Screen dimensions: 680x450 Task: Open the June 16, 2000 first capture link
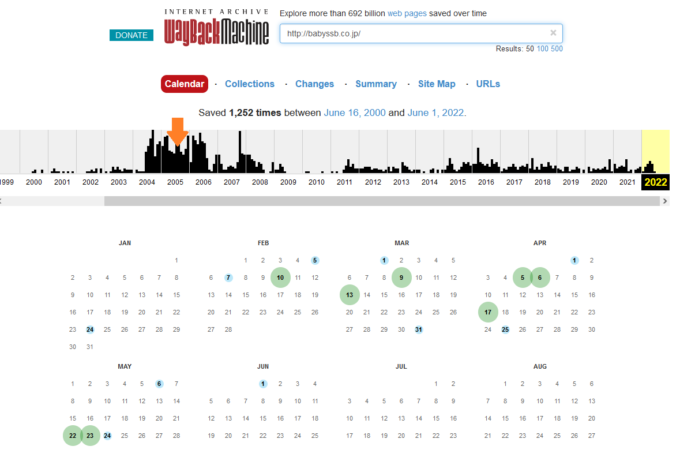tap(345, 113)
